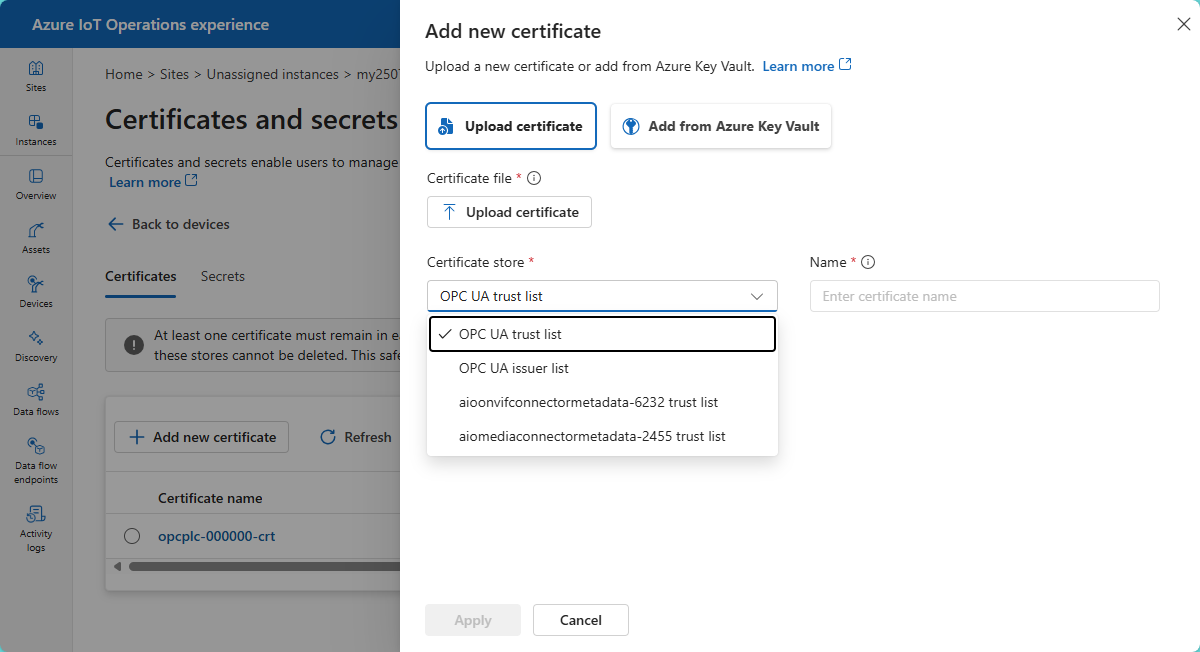The height and width of the screenshot is (652, 1200).
Task: Switch to Add from Azure Key Vault
Action: tap(721, 126)
